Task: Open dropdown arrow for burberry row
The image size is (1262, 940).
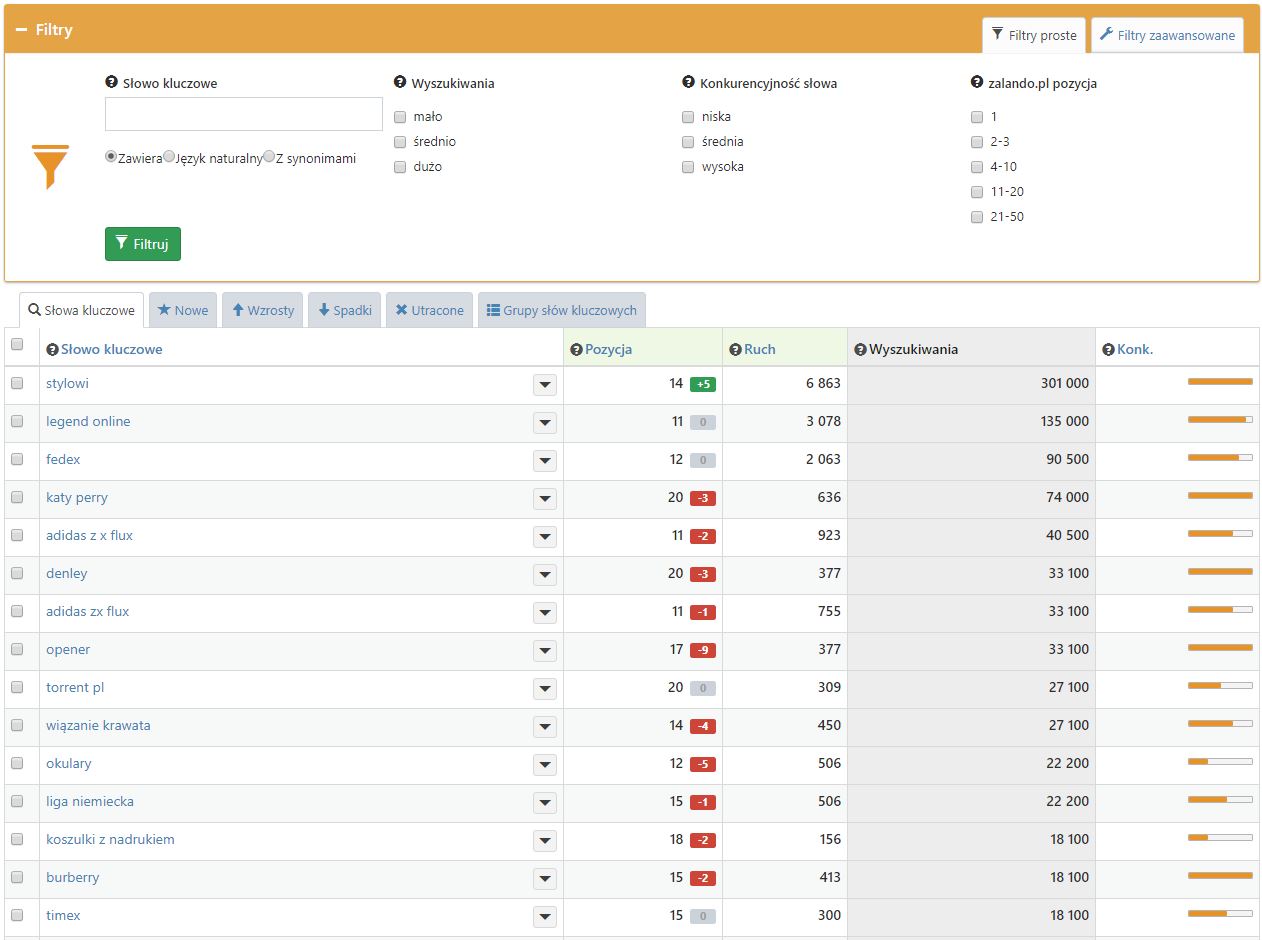Action: 545,879
